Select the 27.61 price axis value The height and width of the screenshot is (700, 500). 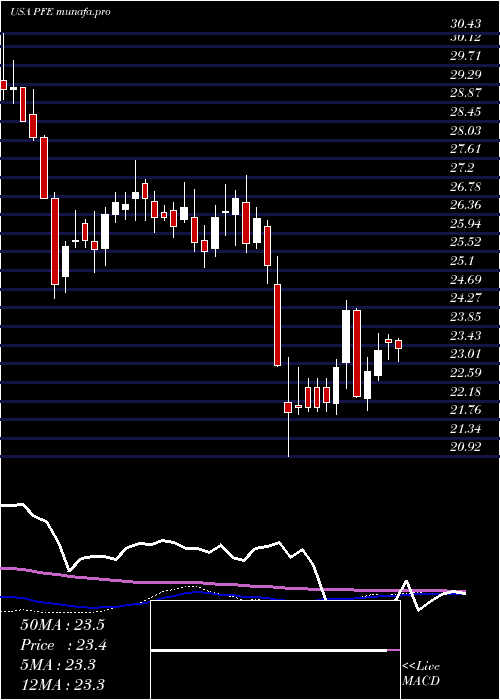coord(466,149)
